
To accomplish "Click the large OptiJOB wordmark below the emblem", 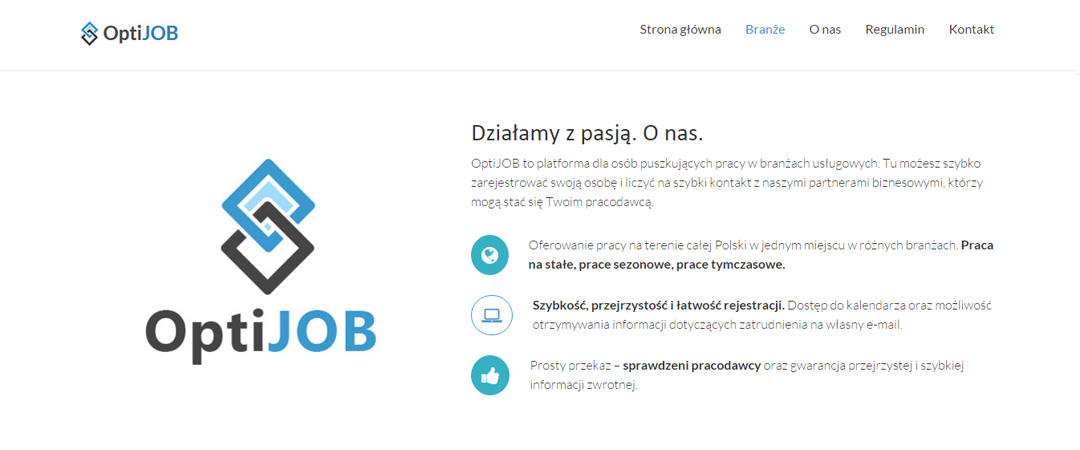I will click(260, 330).
